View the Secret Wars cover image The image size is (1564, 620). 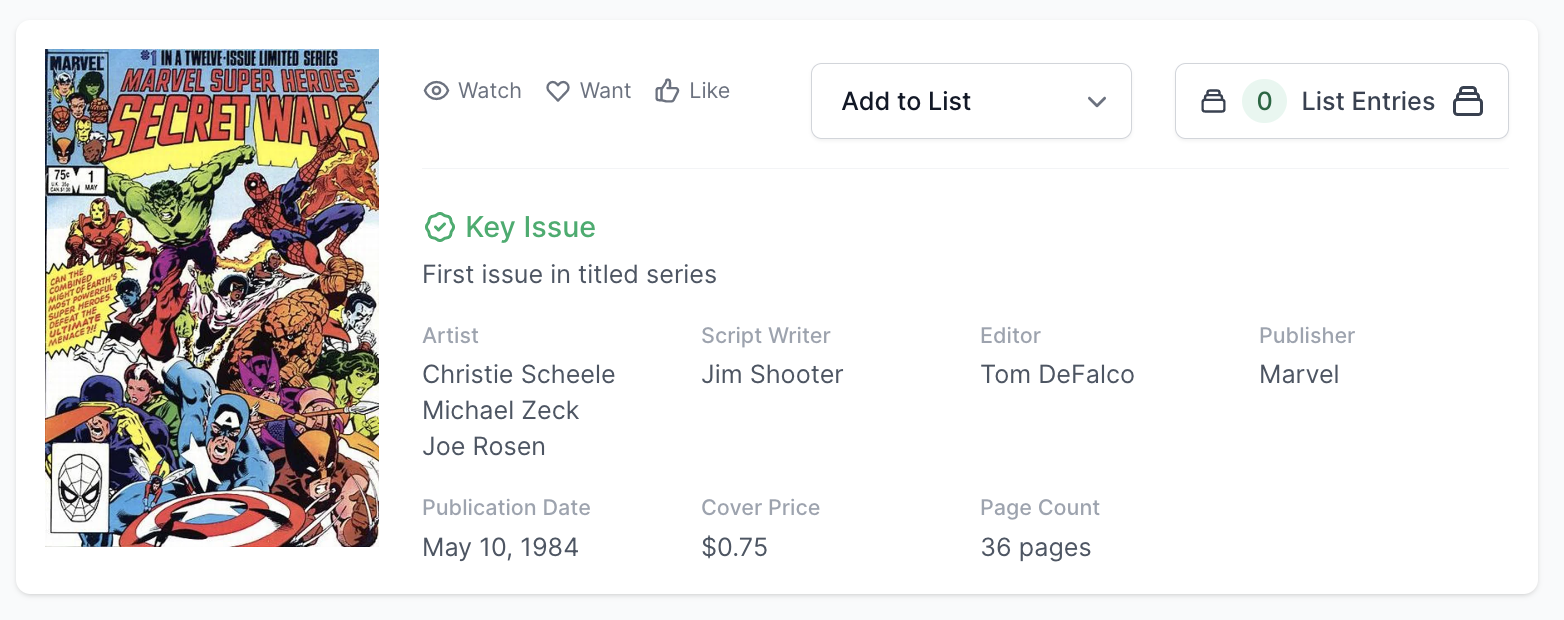click(212, 298)
